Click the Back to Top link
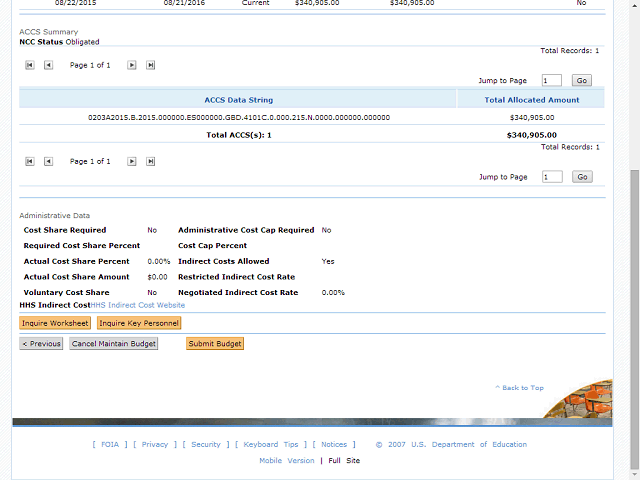This screenshot has height=480, width=640. [522, 388]
